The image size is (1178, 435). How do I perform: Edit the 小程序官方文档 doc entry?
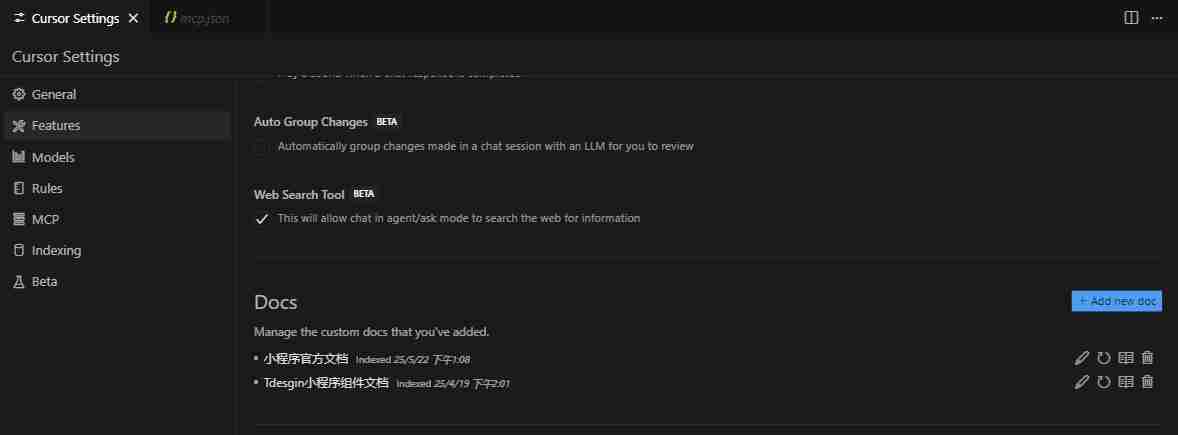[x=1081, y=358]
